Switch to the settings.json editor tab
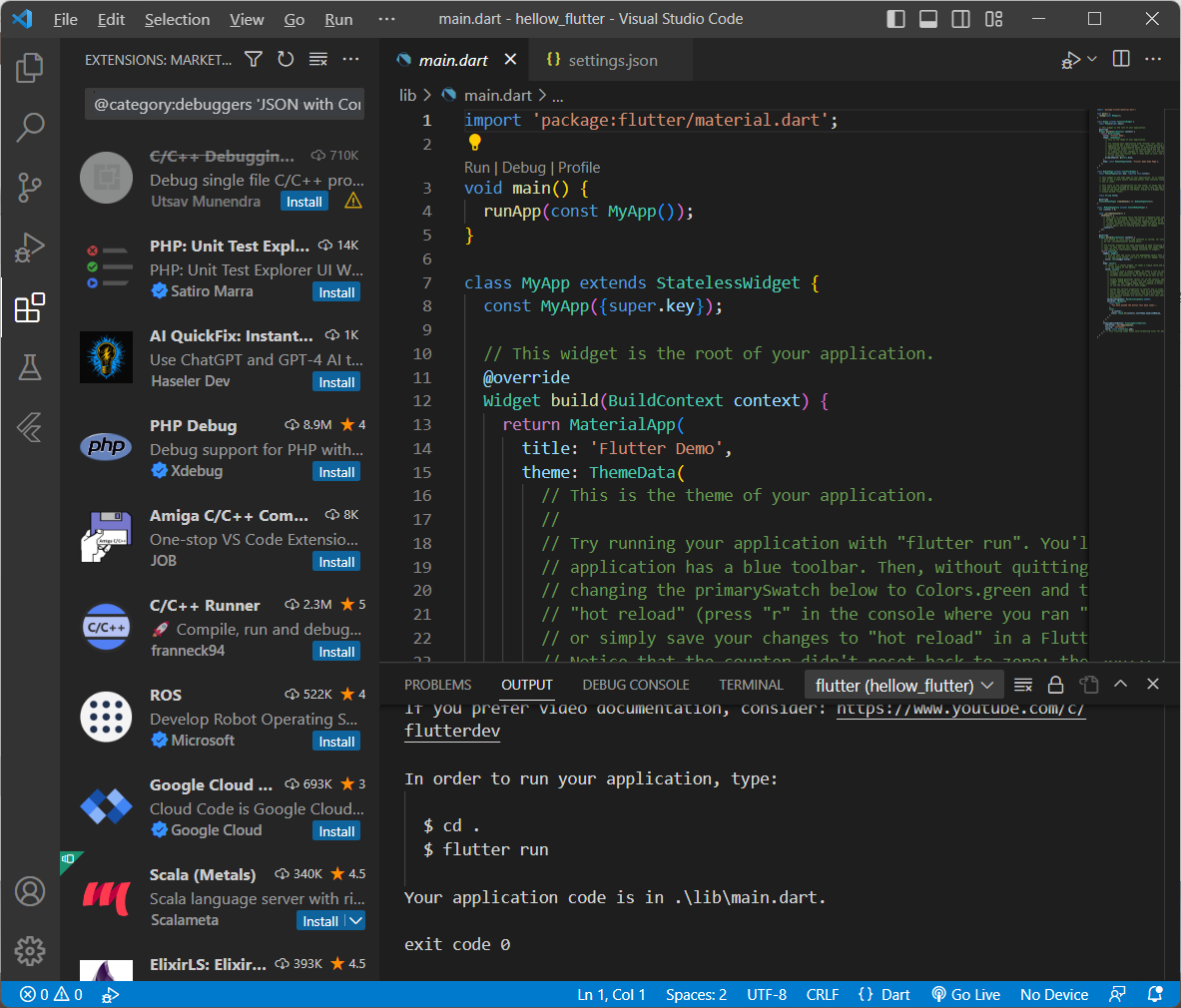1181x1008 pixels. coord(610,60)
